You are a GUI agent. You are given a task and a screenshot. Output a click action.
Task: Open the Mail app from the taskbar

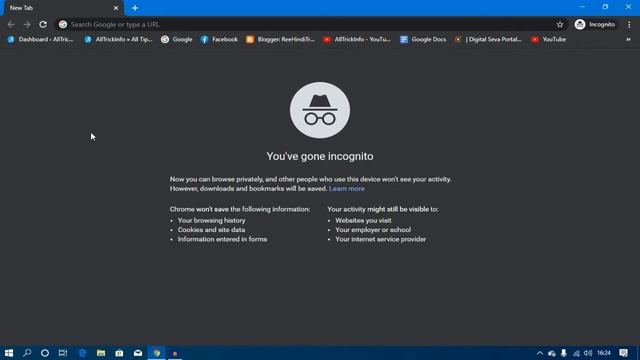(x=138, y=353)
